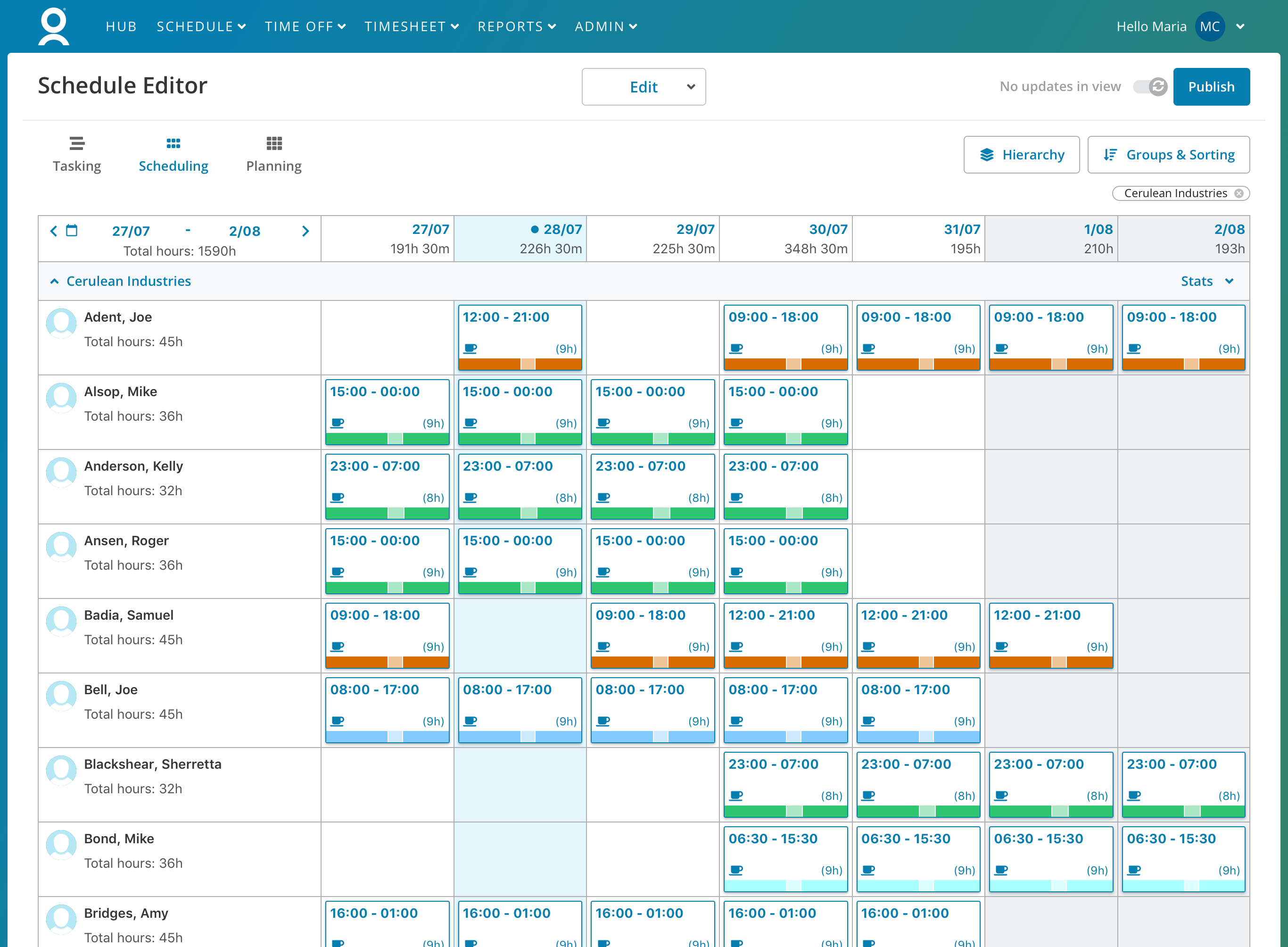Click the Tasking view icon

77,143
